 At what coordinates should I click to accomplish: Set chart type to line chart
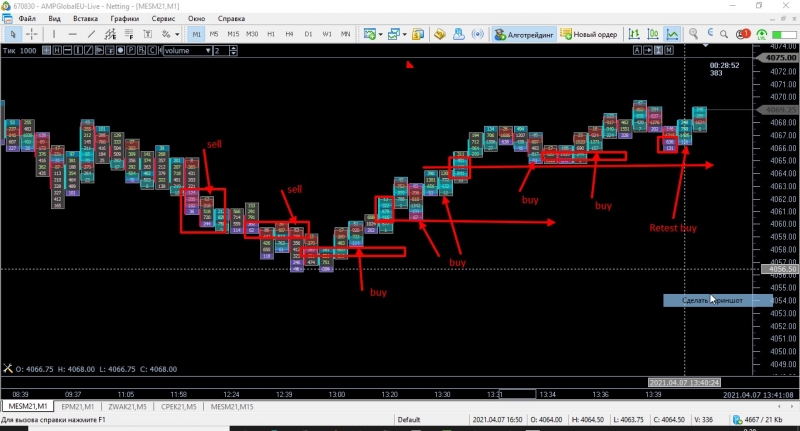pos(672,34)
